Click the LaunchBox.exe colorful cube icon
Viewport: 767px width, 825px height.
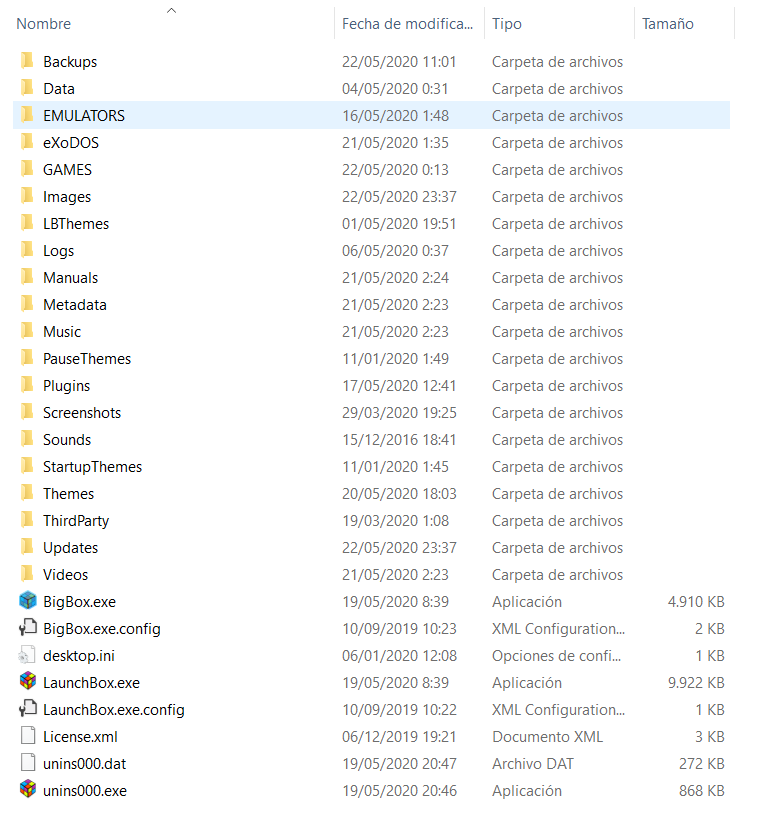tap(28, 681)
